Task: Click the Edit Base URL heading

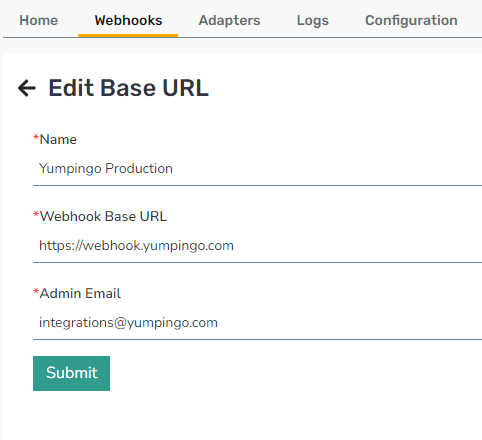Action: coord(129,88)
